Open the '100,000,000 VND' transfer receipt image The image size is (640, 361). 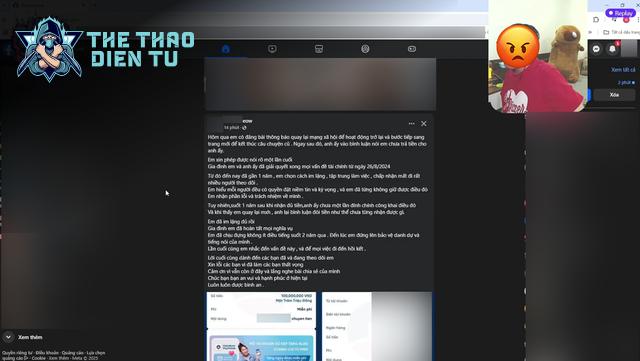click(261, 326)
